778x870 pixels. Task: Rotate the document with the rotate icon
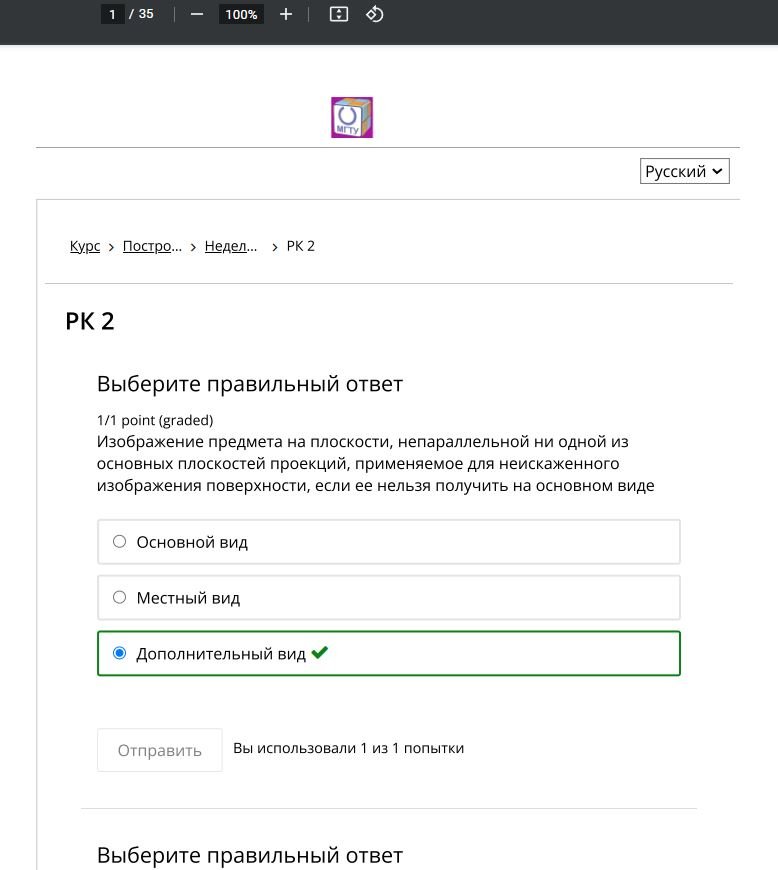(x=375, y=14)
